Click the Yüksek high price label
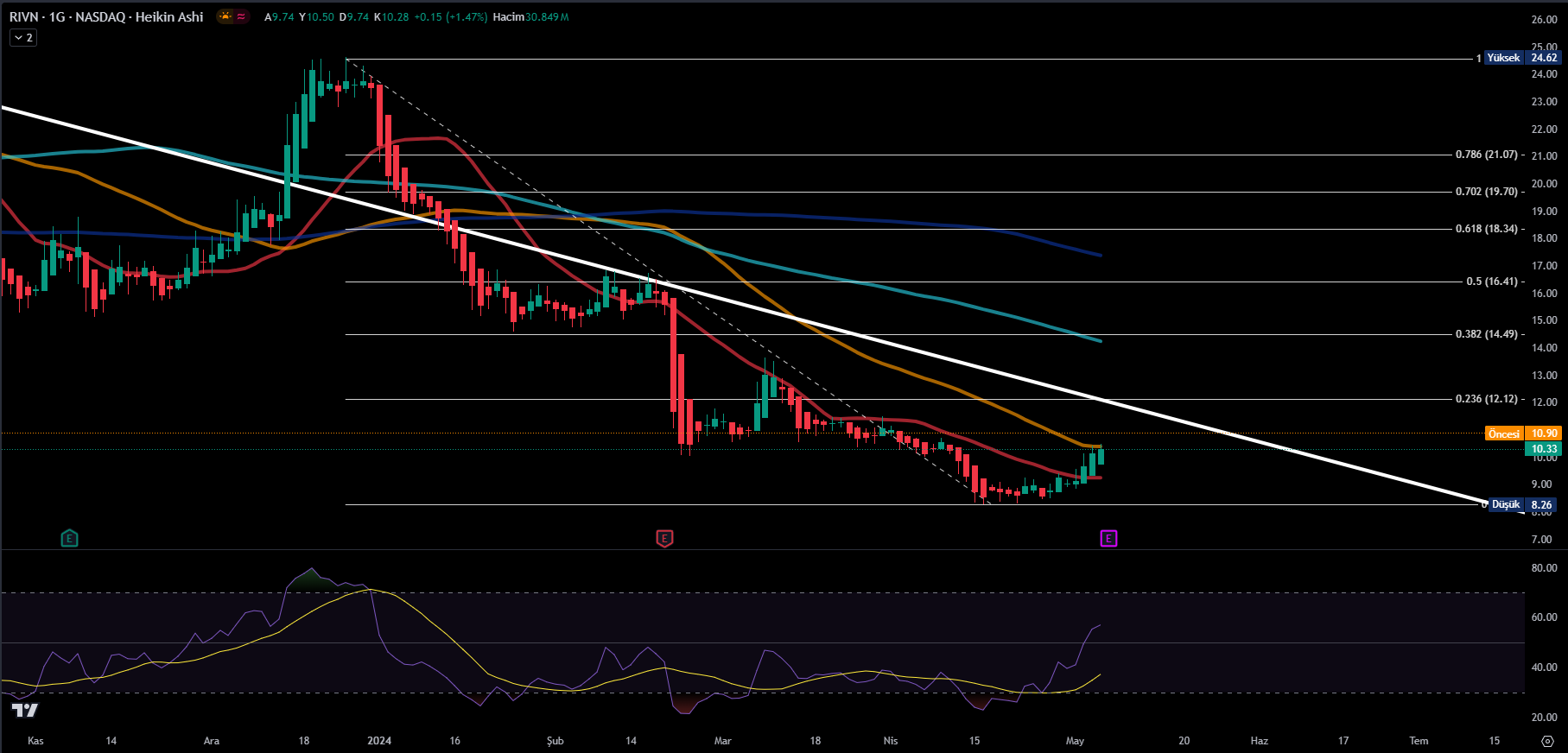 1503,58
